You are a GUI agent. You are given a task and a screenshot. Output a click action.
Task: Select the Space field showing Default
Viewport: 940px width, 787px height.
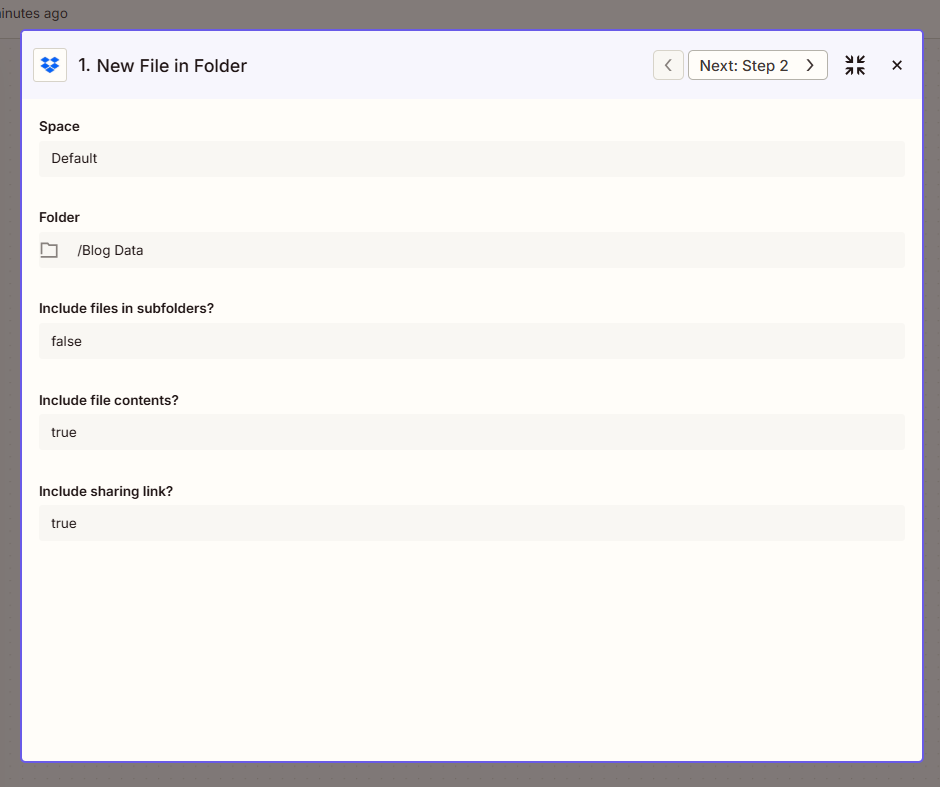pos(471,159)
